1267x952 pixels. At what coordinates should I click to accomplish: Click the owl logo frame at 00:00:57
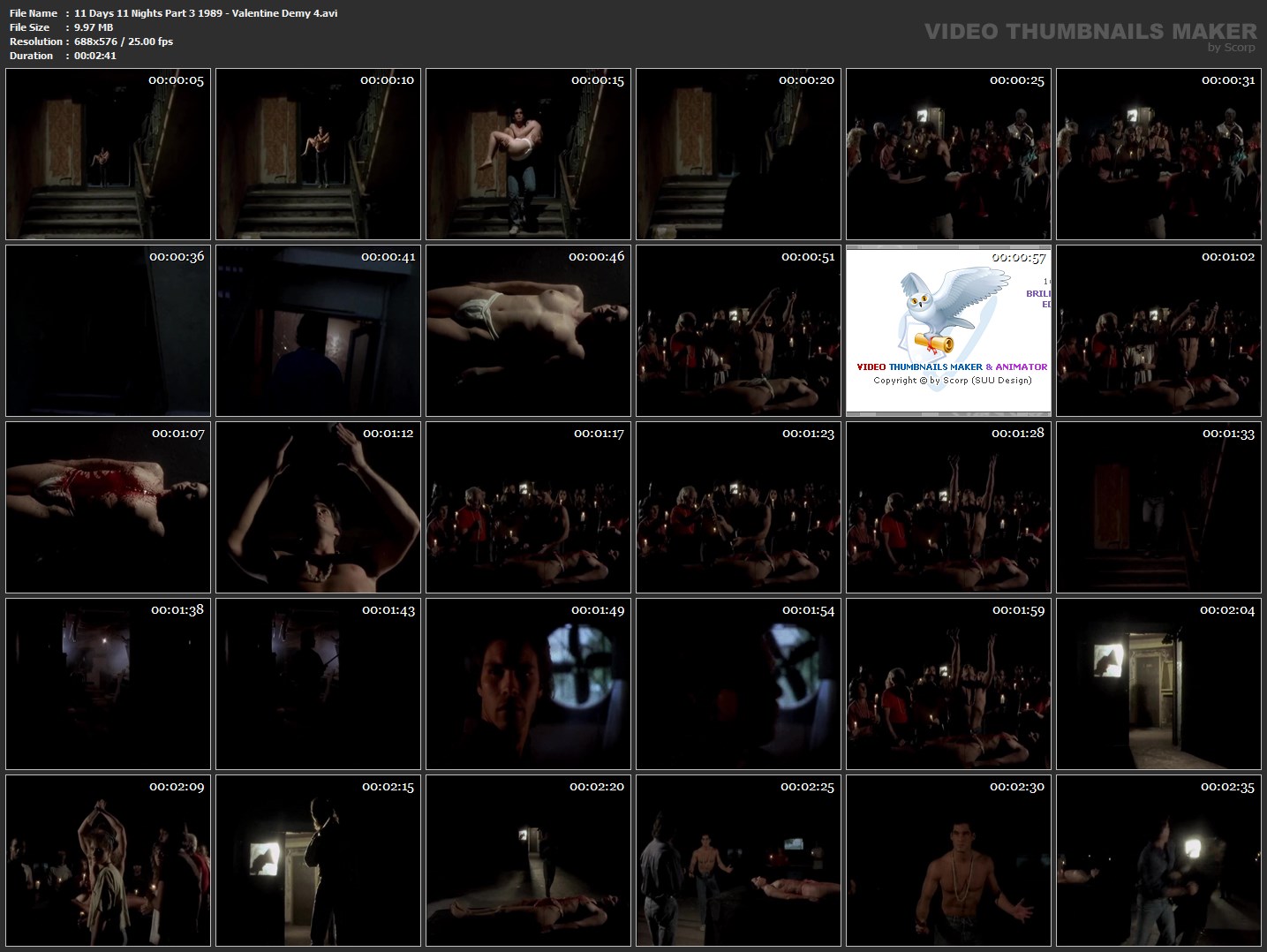[948, 330]
